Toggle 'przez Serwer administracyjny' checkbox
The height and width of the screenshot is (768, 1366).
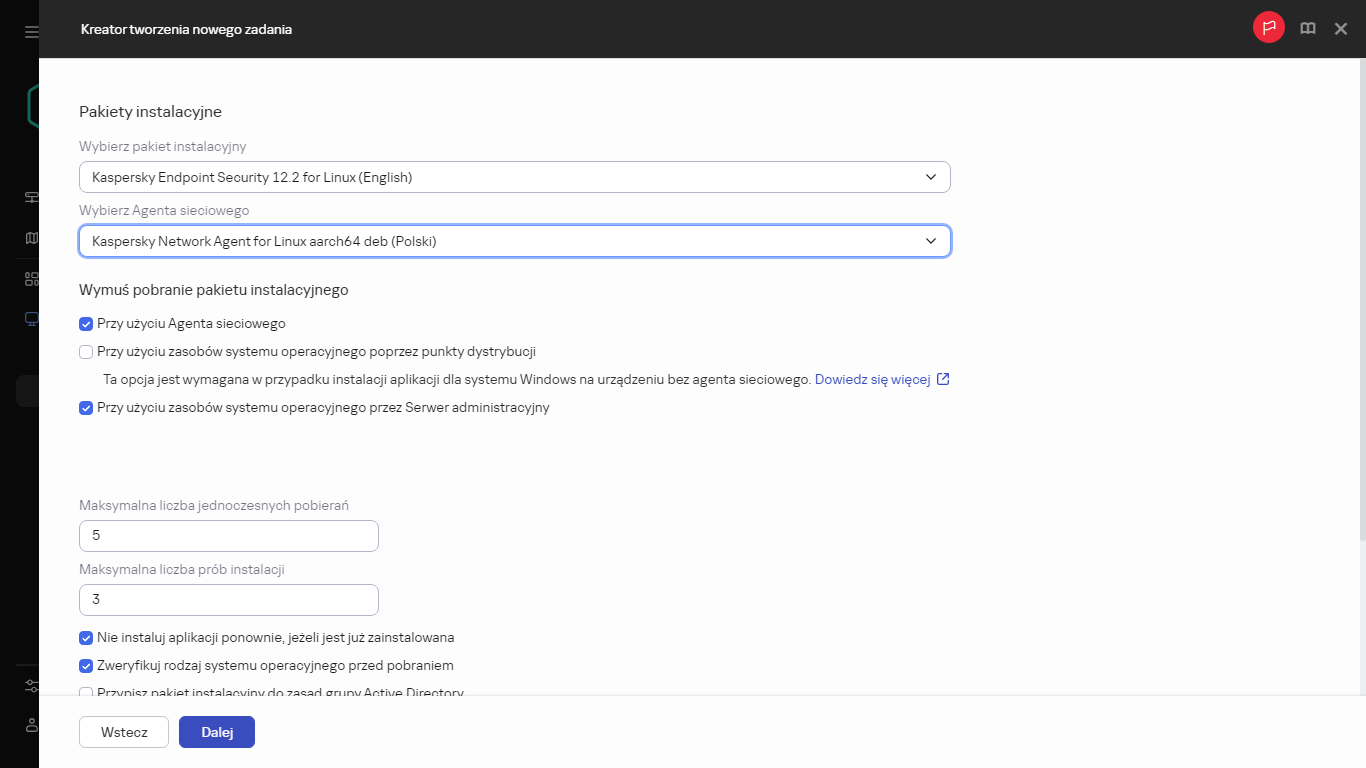(x=86, y=408)
